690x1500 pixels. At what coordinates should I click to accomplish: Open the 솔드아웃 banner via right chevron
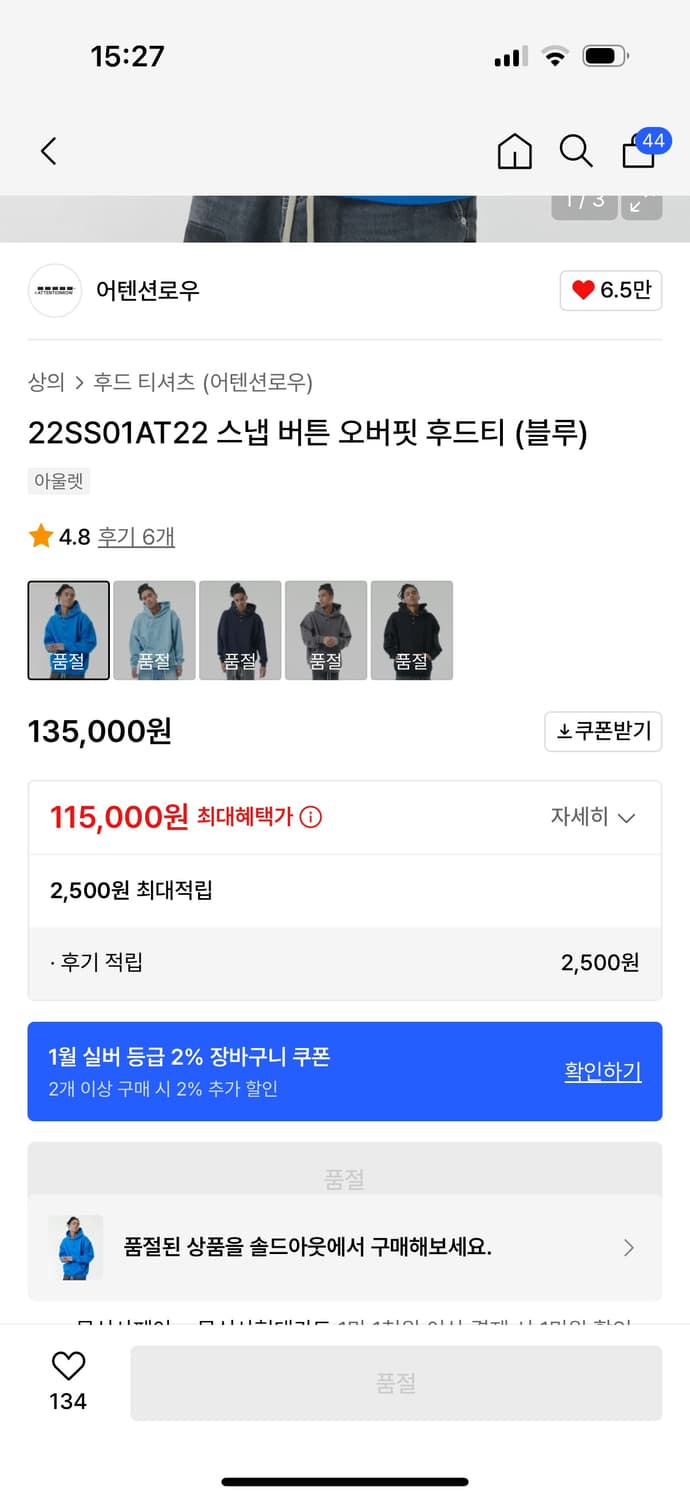click(x=629, y=1247)
